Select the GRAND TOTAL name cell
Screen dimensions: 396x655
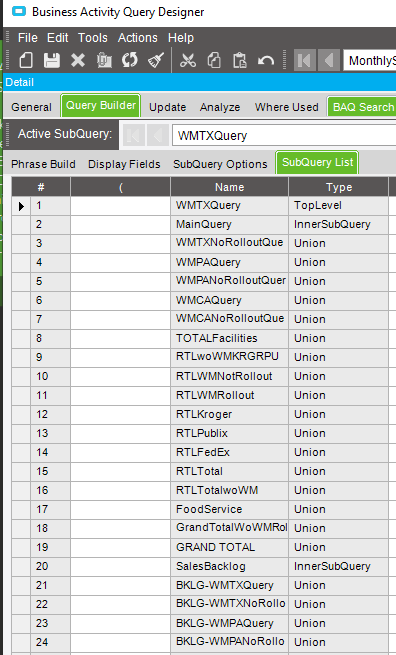pos(229,548)
